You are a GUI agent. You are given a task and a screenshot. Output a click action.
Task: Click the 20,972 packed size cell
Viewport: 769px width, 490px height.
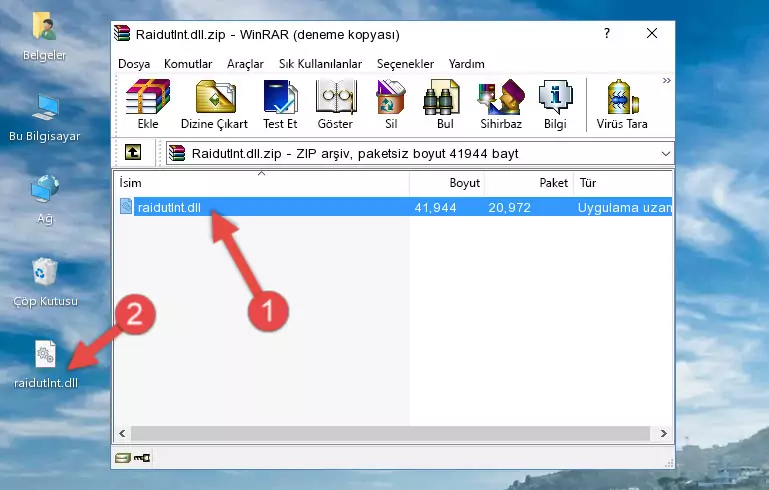(x=509, y=207)
